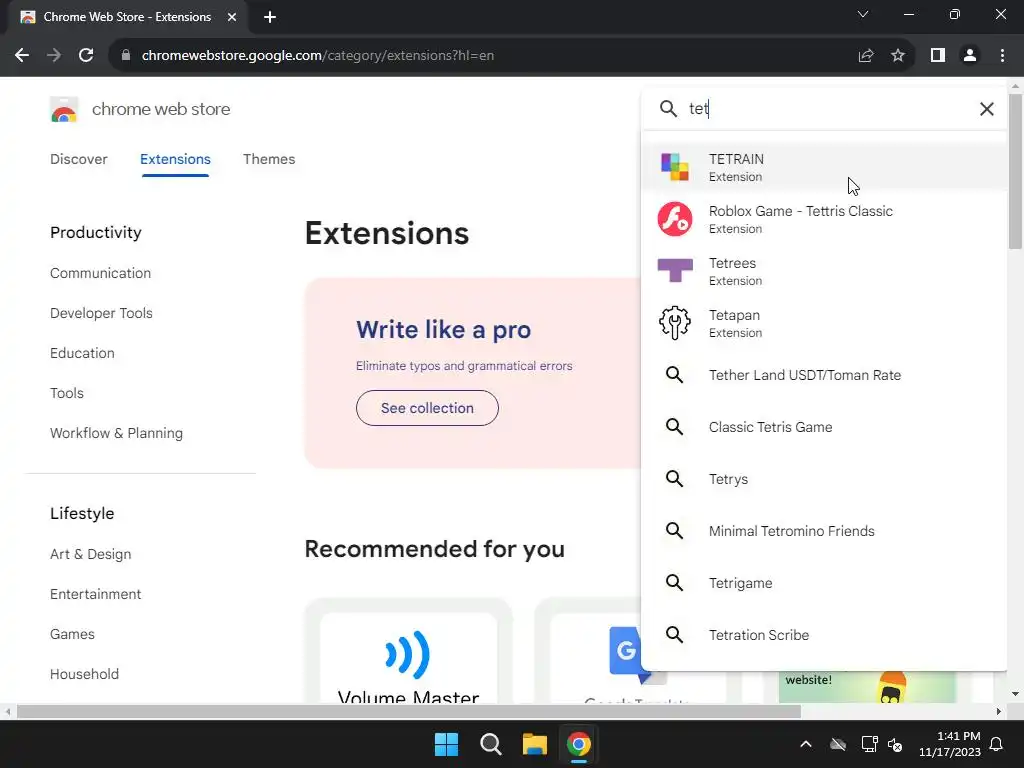Go back using browser back arrow
1024x768 pixels.
click(x=22, y=56)
